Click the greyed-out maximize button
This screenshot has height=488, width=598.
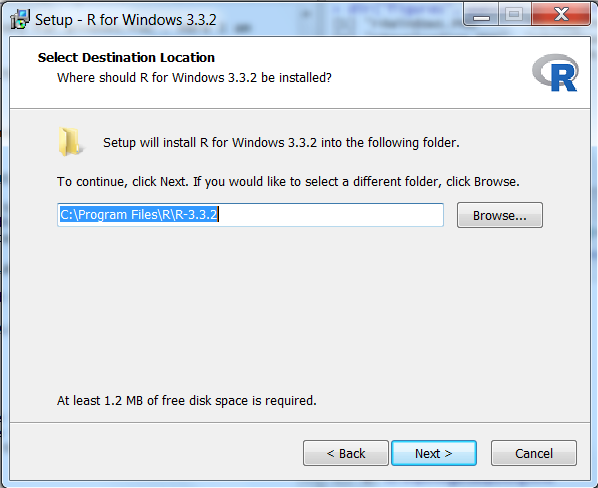tap(514, 14)
